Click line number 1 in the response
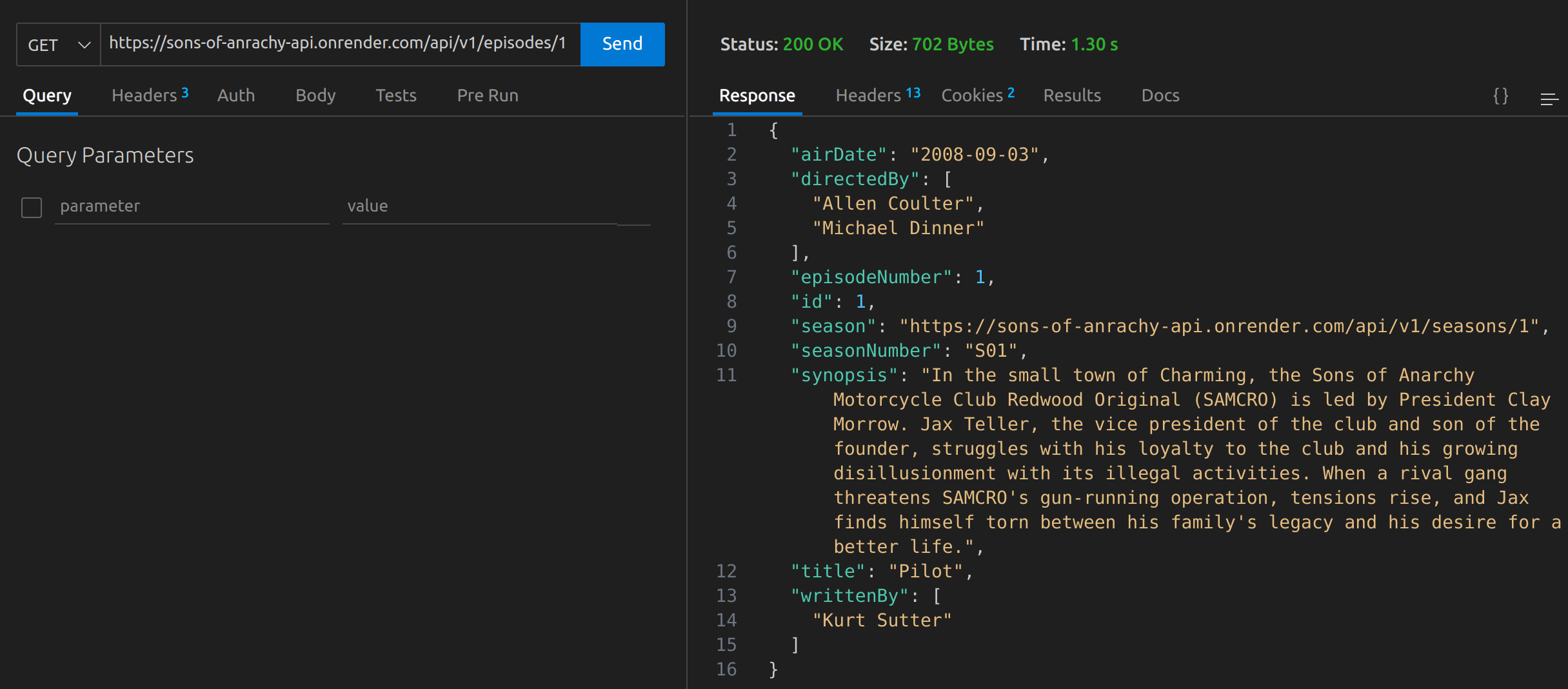1568x689 pixels. (731, 130)
